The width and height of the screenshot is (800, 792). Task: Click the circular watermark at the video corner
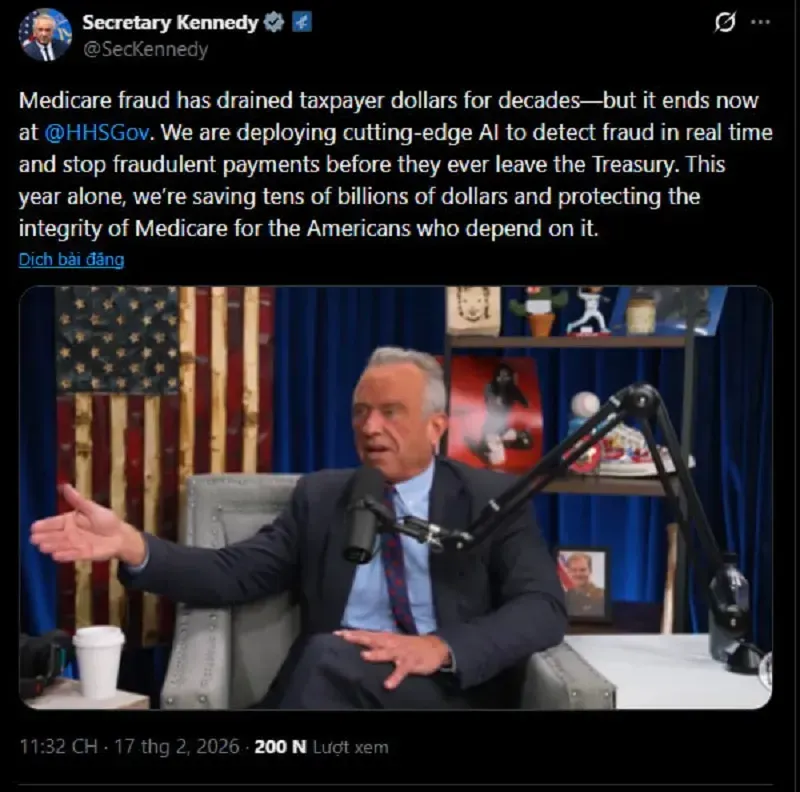(765, 670)
